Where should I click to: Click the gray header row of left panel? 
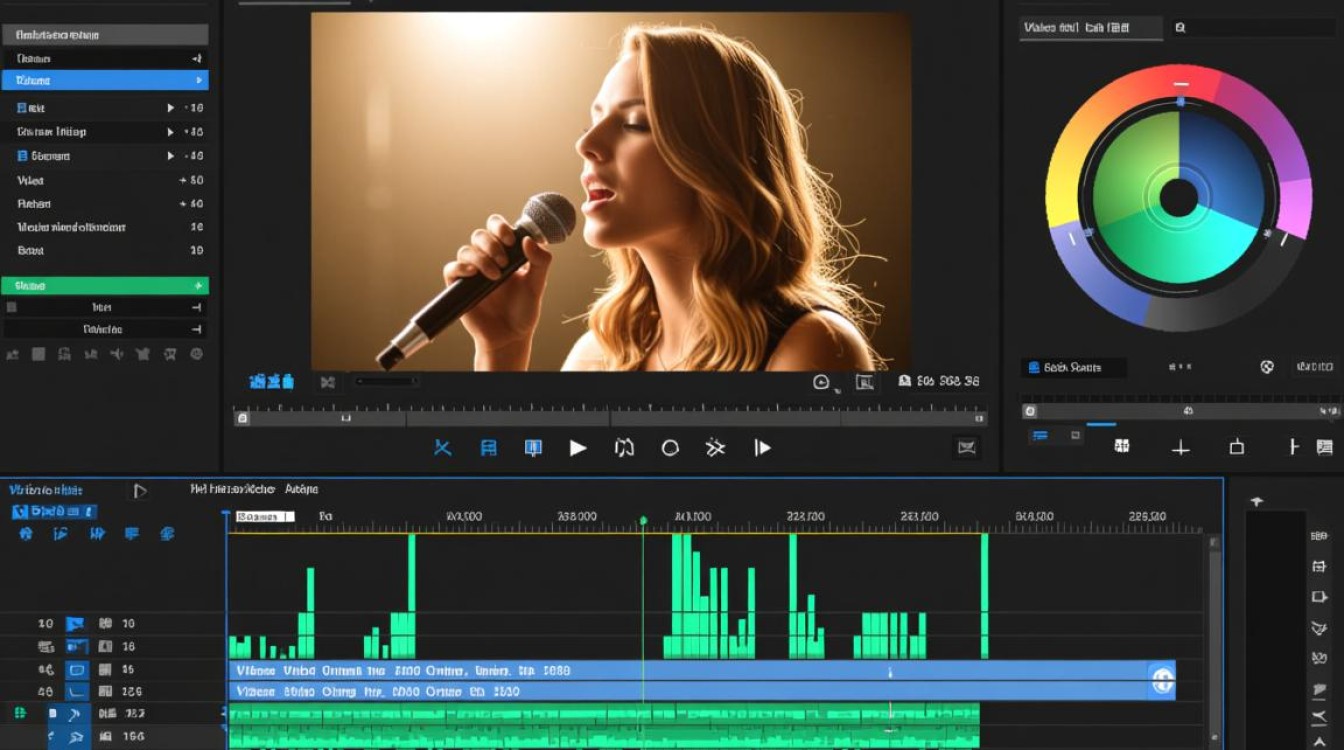coord(104,35)
